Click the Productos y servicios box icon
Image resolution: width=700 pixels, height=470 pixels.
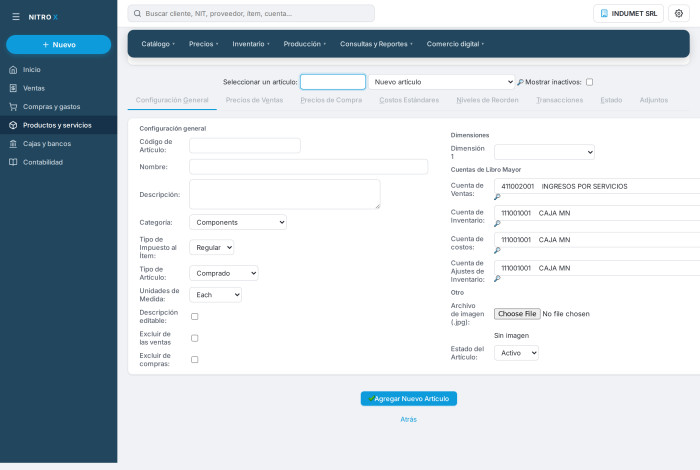pyautogui.click(x=13, y=125)
